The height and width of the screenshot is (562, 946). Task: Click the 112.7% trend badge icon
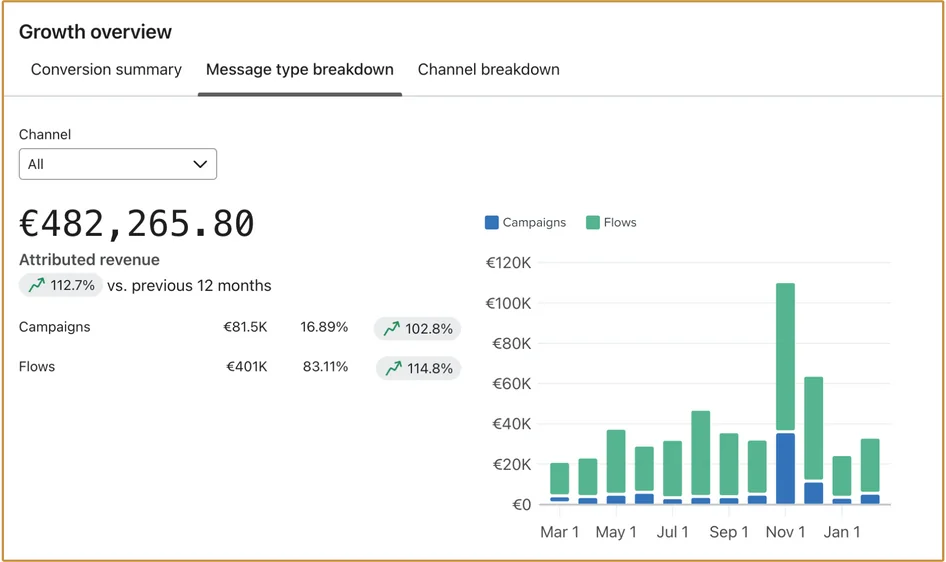(x=37, y=285)
